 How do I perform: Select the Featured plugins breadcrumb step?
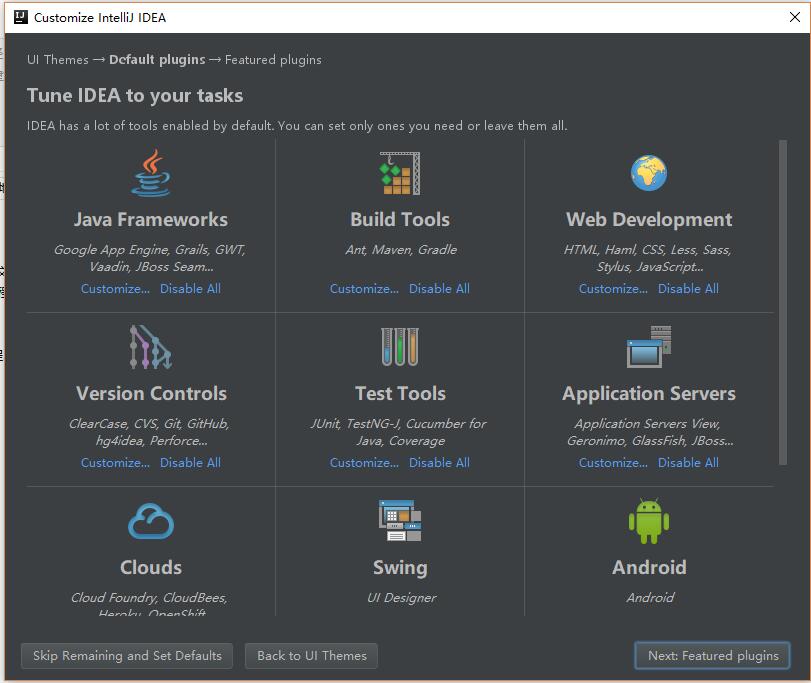[x=273, y=60]
